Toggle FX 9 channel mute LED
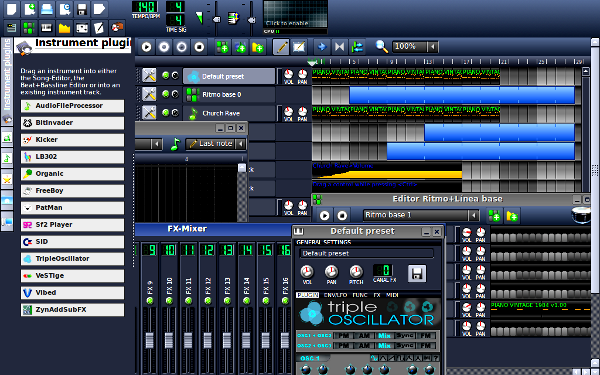The height and width of the screenshot is (375, 600). point(150,301)
